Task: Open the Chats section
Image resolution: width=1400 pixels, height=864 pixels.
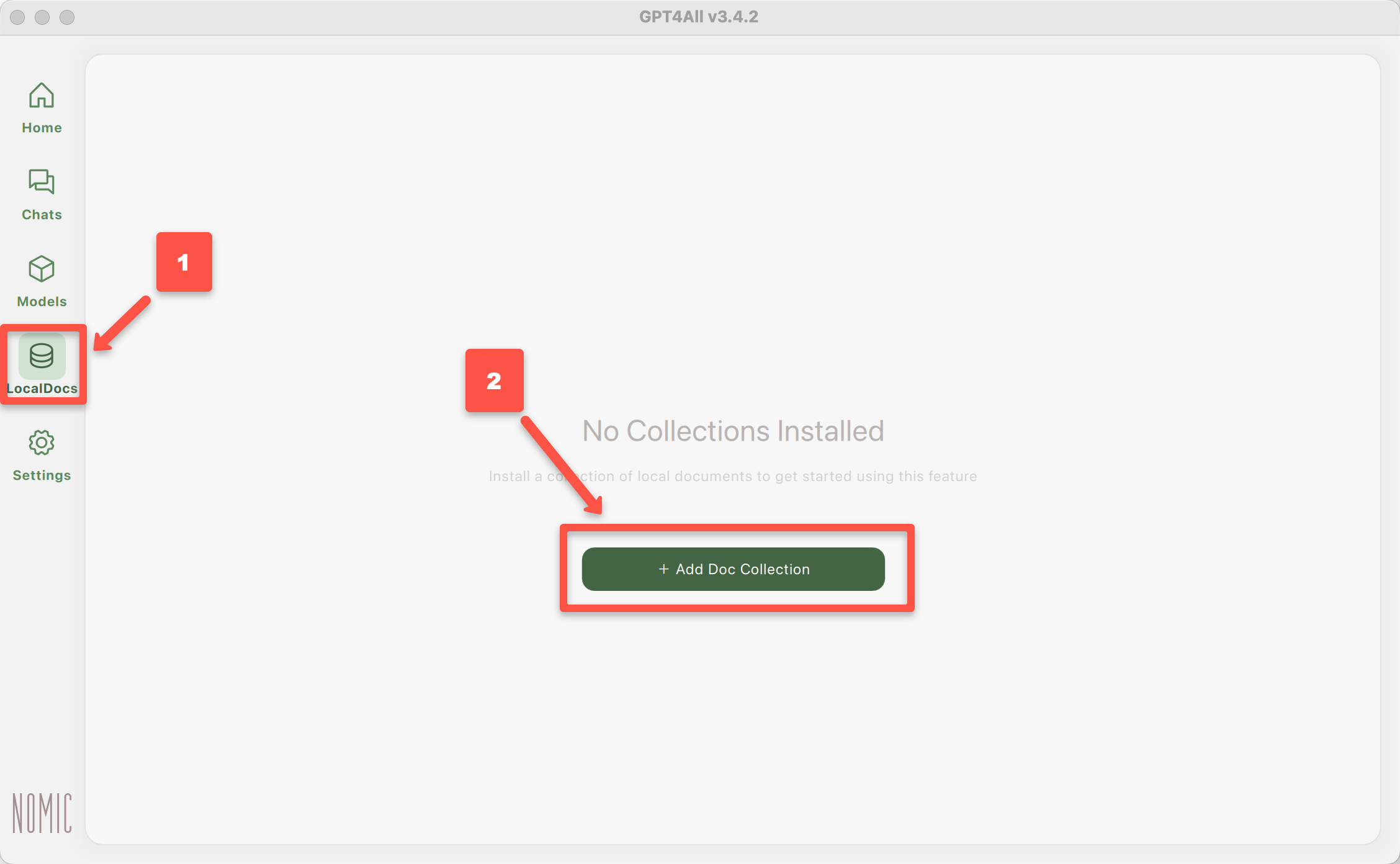Action: click(42, 195)
